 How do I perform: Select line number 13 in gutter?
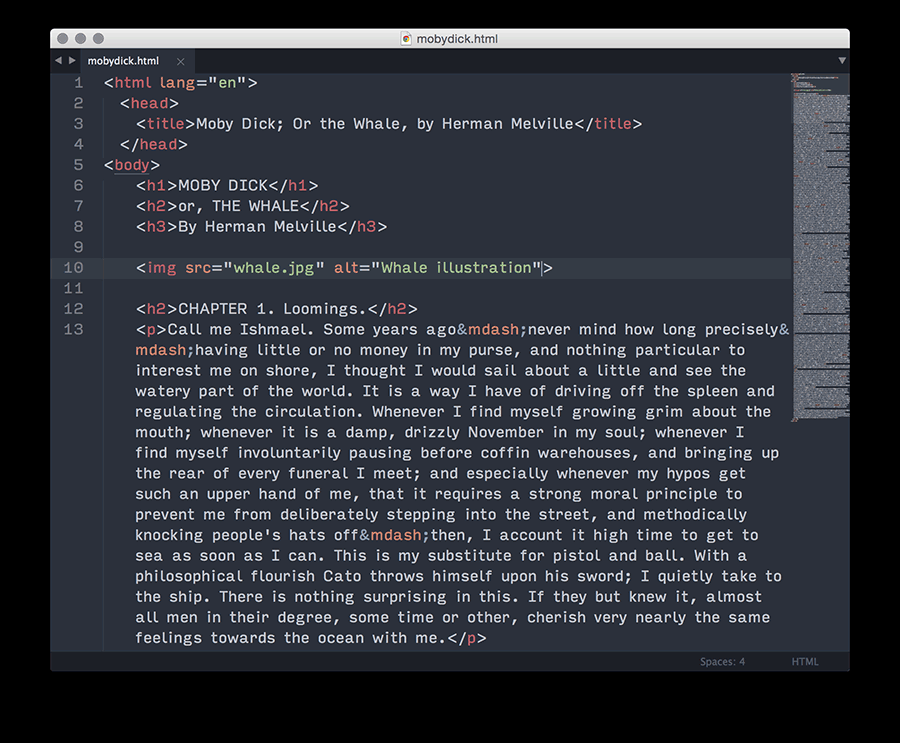coord(73,330)
